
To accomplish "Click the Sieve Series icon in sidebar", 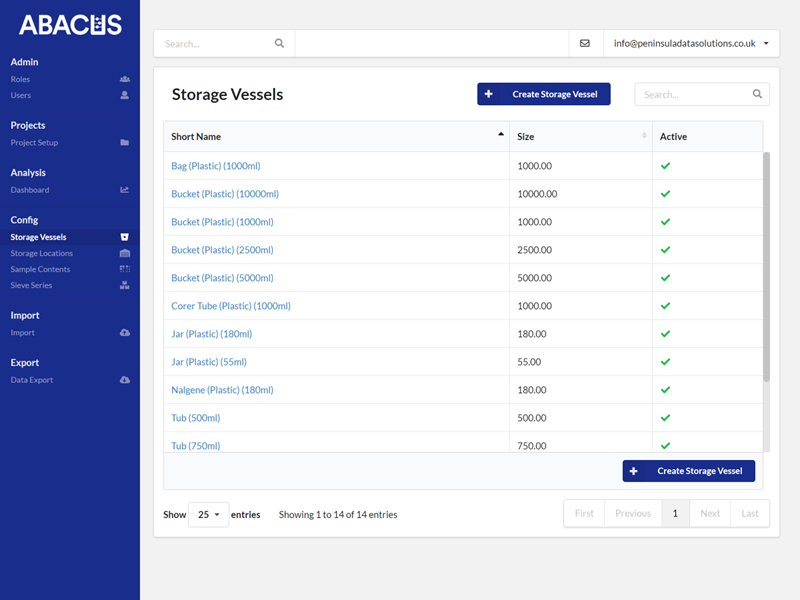I will pos(124,286).
